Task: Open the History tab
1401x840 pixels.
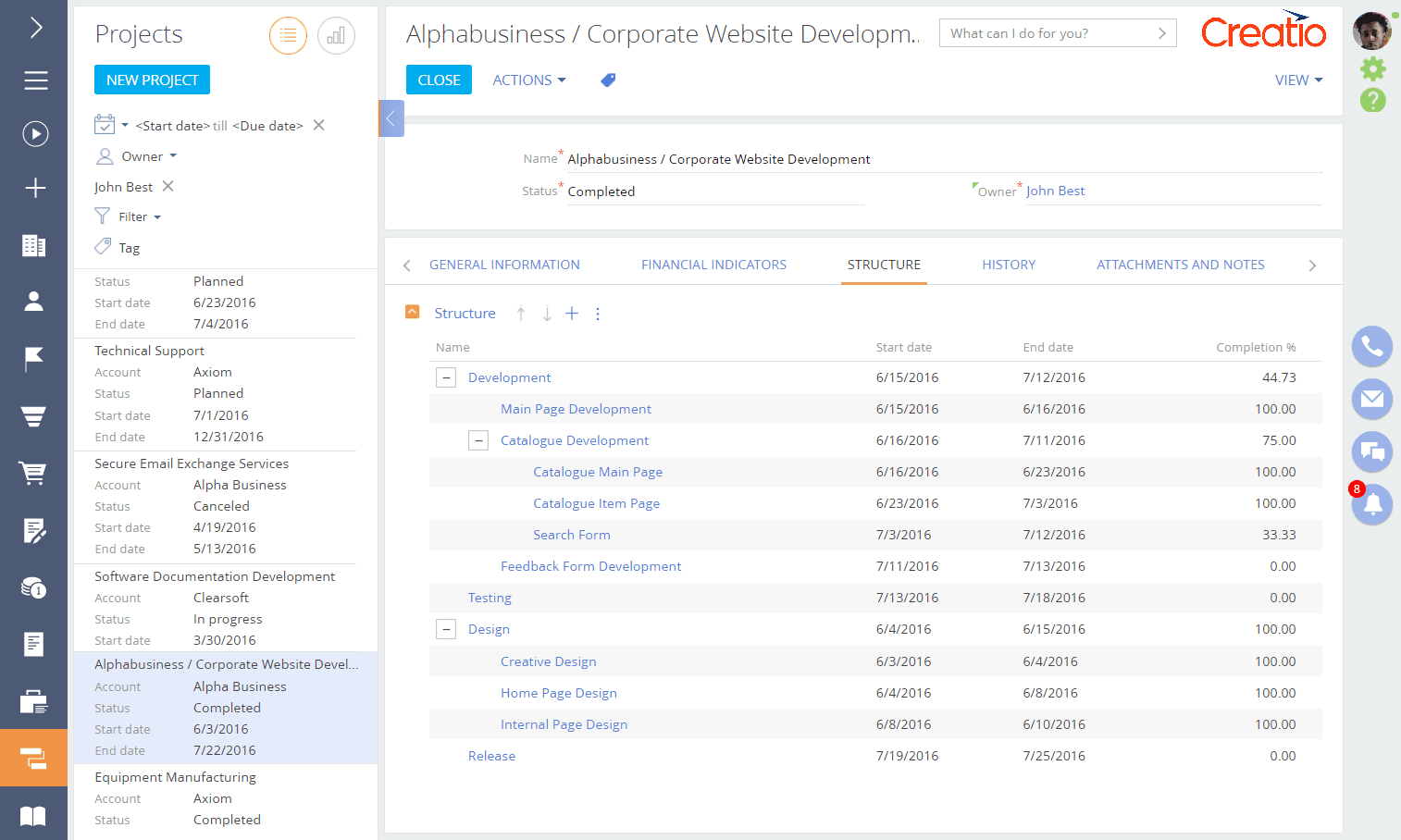Action: (x=1009, y=265)
